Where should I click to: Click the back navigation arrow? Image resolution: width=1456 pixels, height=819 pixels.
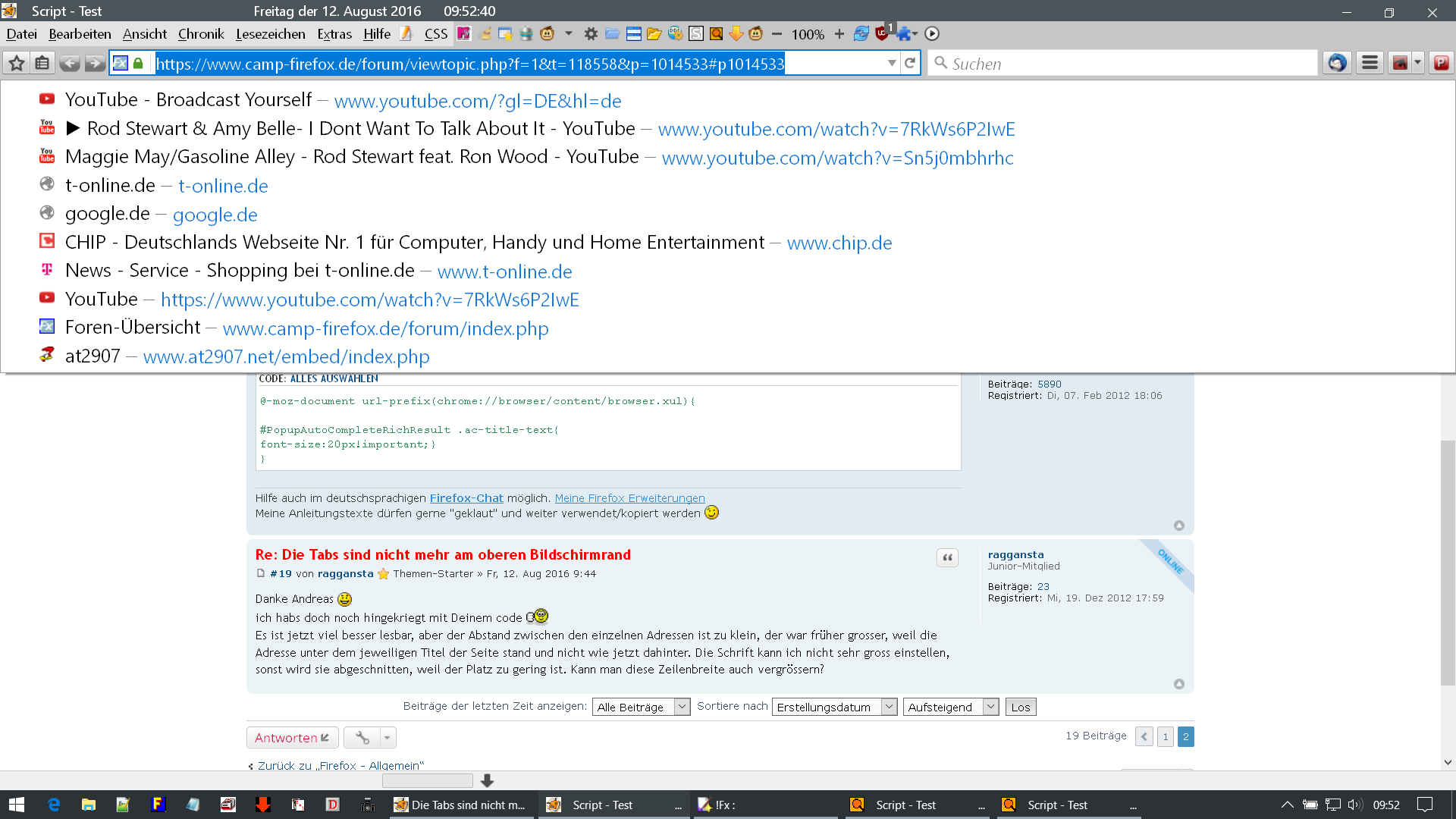click(69, 64)
